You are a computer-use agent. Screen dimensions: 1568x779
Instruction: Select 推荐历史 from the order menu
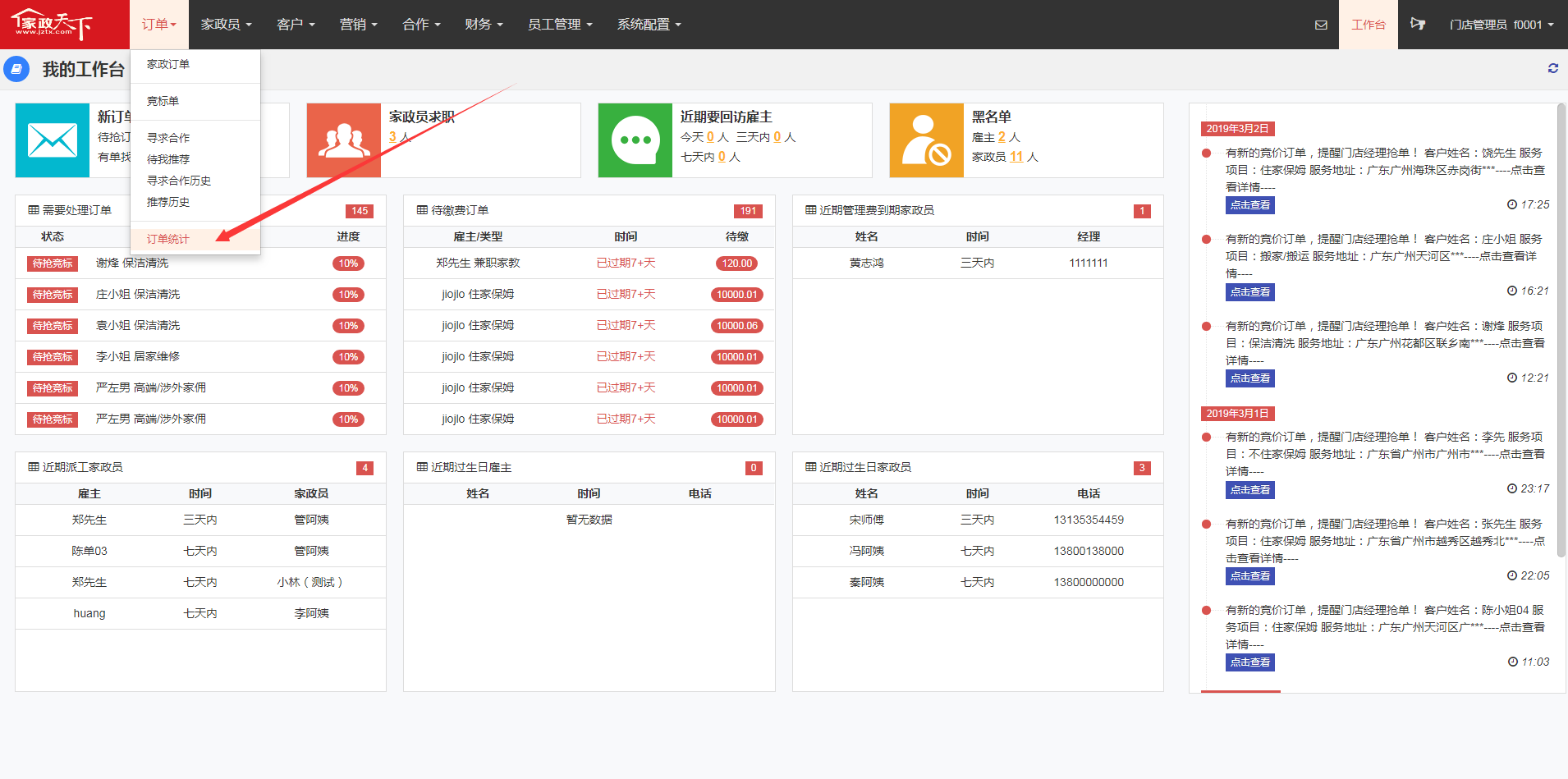pyautogui.click(x=195, y=202)
